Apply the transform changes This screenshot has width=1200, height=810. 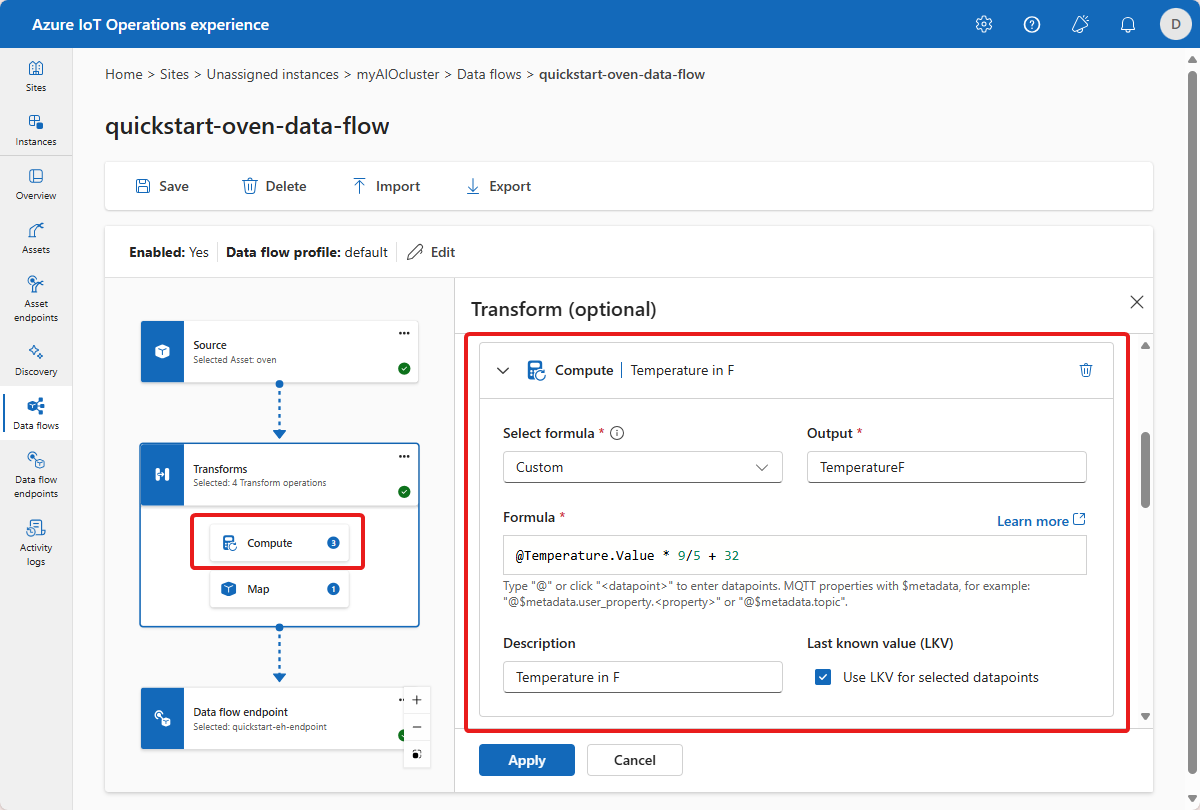point(526,760)
